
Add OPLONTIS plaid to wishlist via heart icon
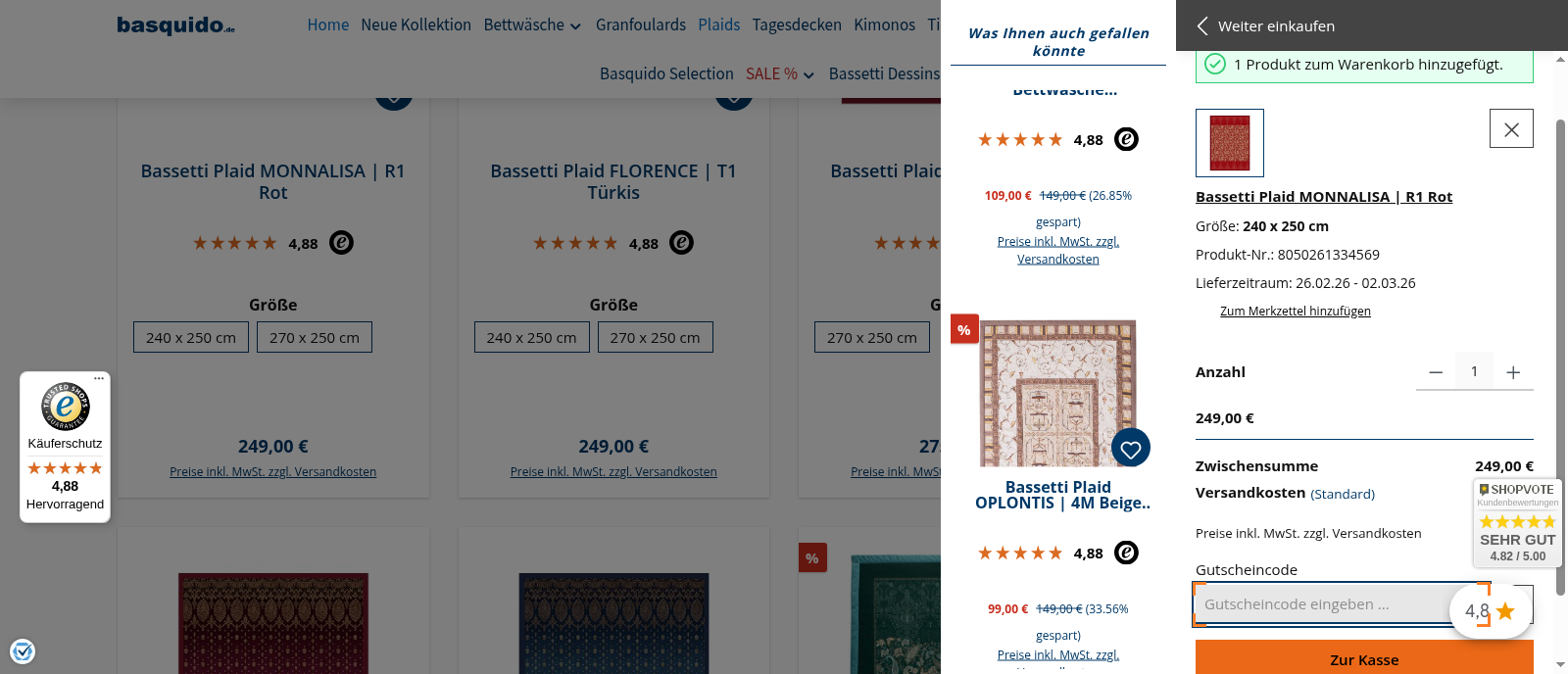[x=1131, y=449]
